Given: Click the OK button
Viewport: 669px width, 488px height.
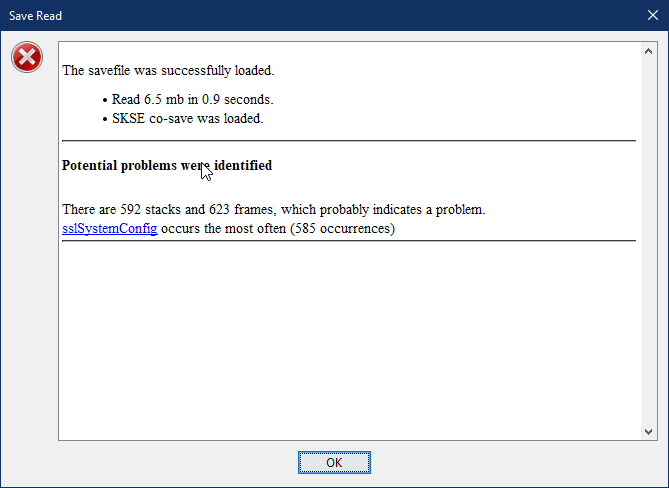Looking at the screenshot, I should (x=334, y=462).
